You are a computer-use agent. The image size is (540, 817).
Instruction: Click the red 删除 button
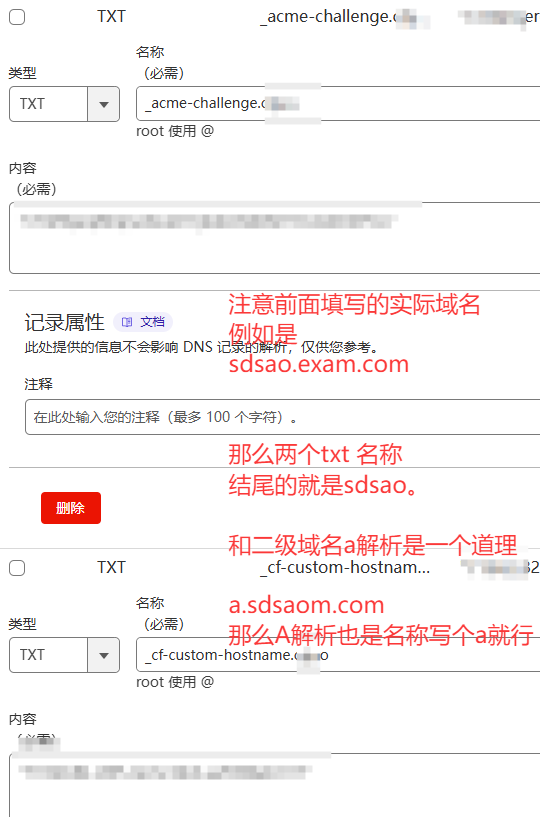tap(71, 508)
